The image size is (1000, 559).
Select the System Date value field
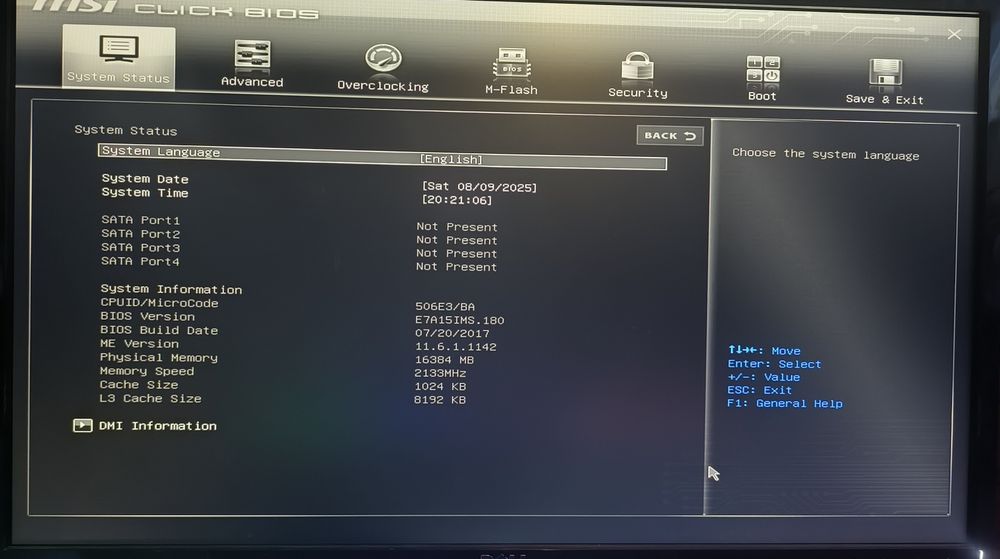tap(479, 187)
